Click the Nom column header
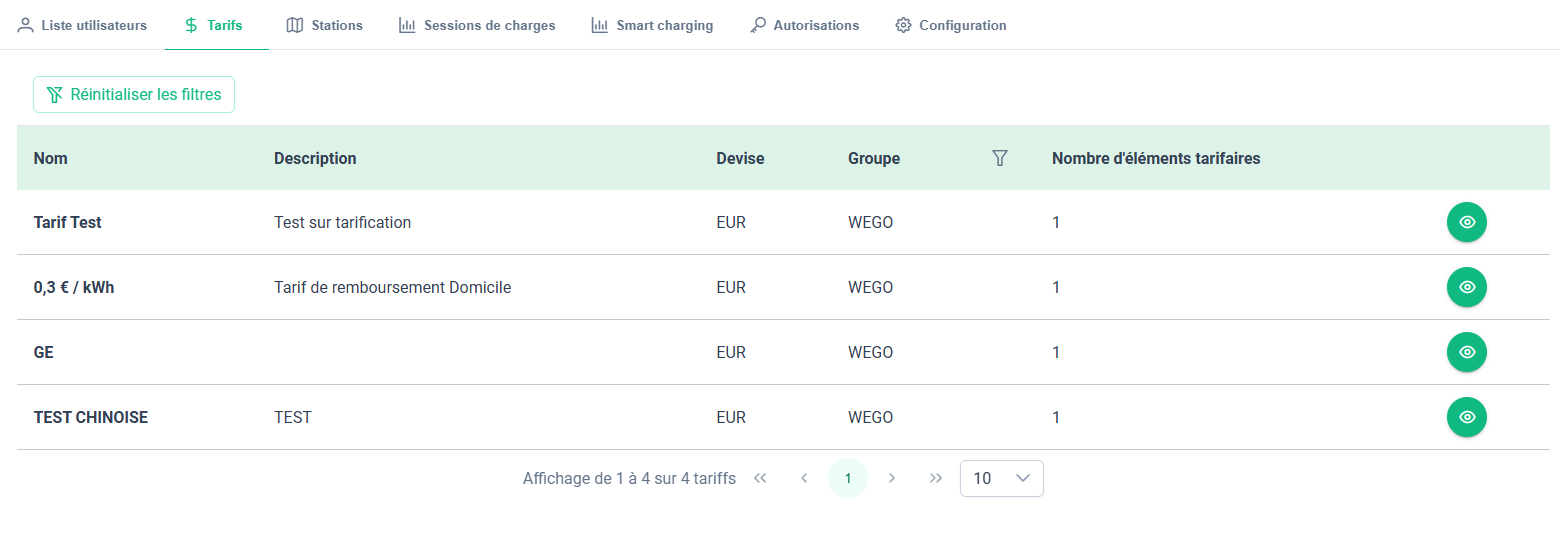Viewport: 1560px width, 536px height. click(x=51, y=158)
